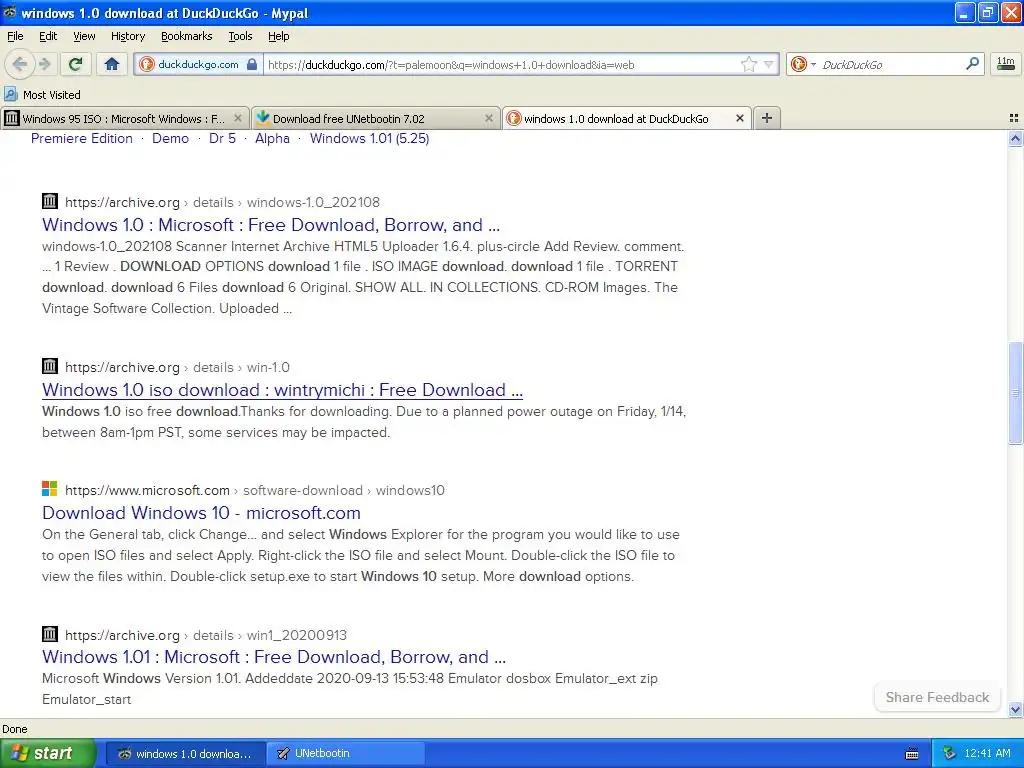Open Windows 1.0 iso download wintrymichi result
The width and height of the screenshot is (1024, 768).
point(282,390)
